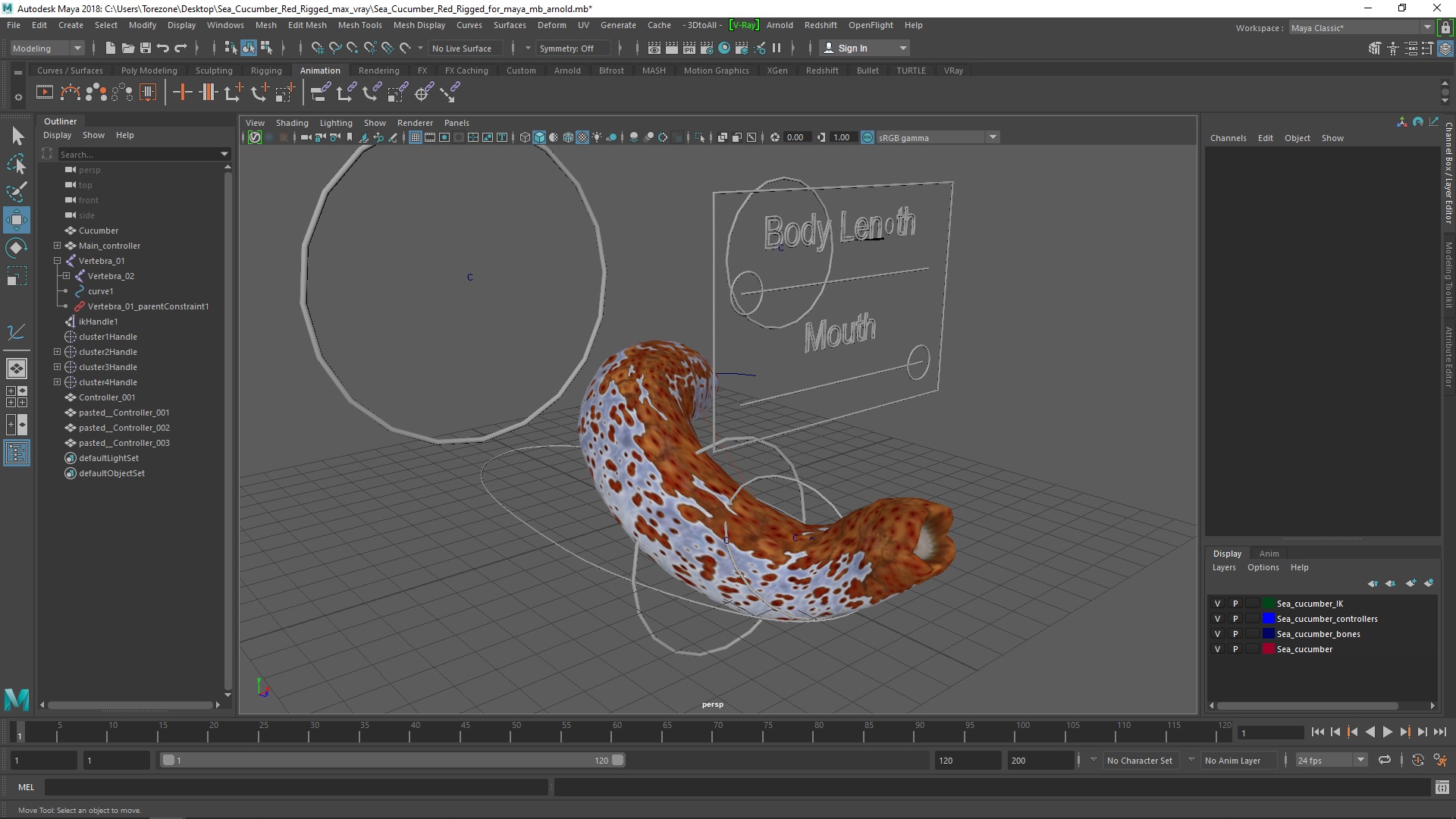This screenshot has width=1456, height=819.
Task: Select the Scale tool in toolbox
Action: click(17, 276)
